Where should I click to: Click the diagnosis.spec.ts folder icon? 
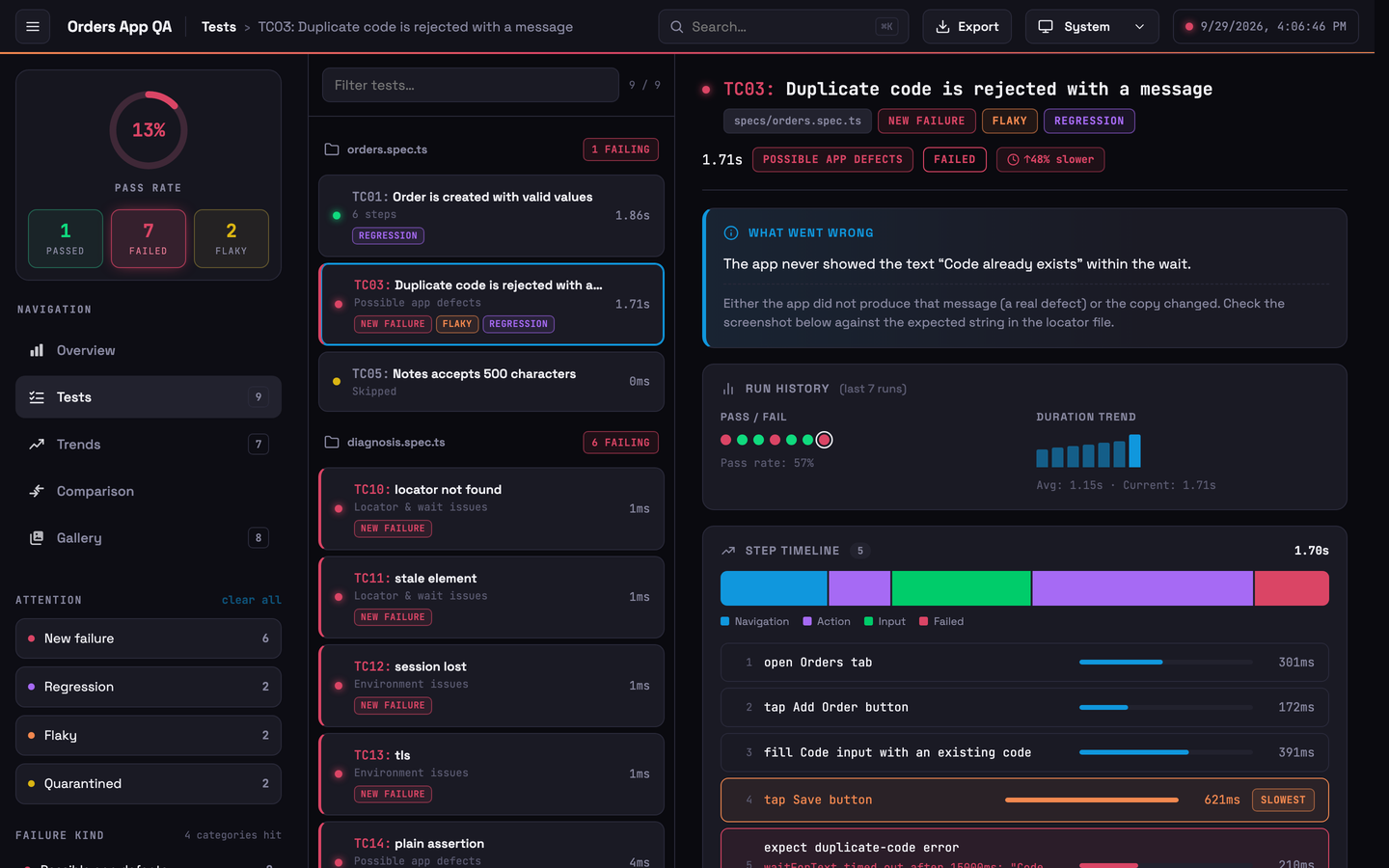click(x=332, y=443)
